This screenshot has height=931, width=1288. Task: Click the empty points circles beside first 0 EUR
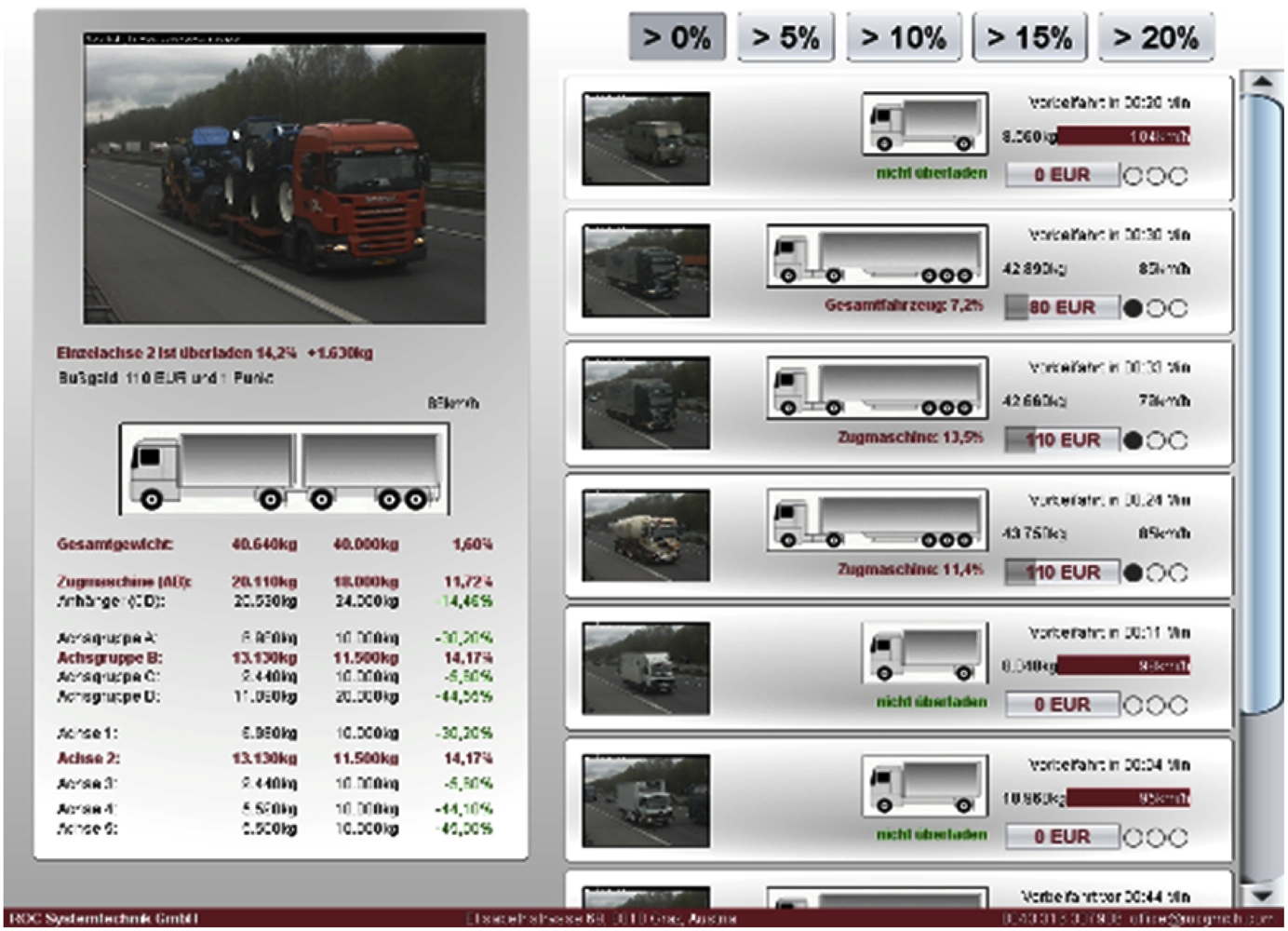tap(1155, 176)
